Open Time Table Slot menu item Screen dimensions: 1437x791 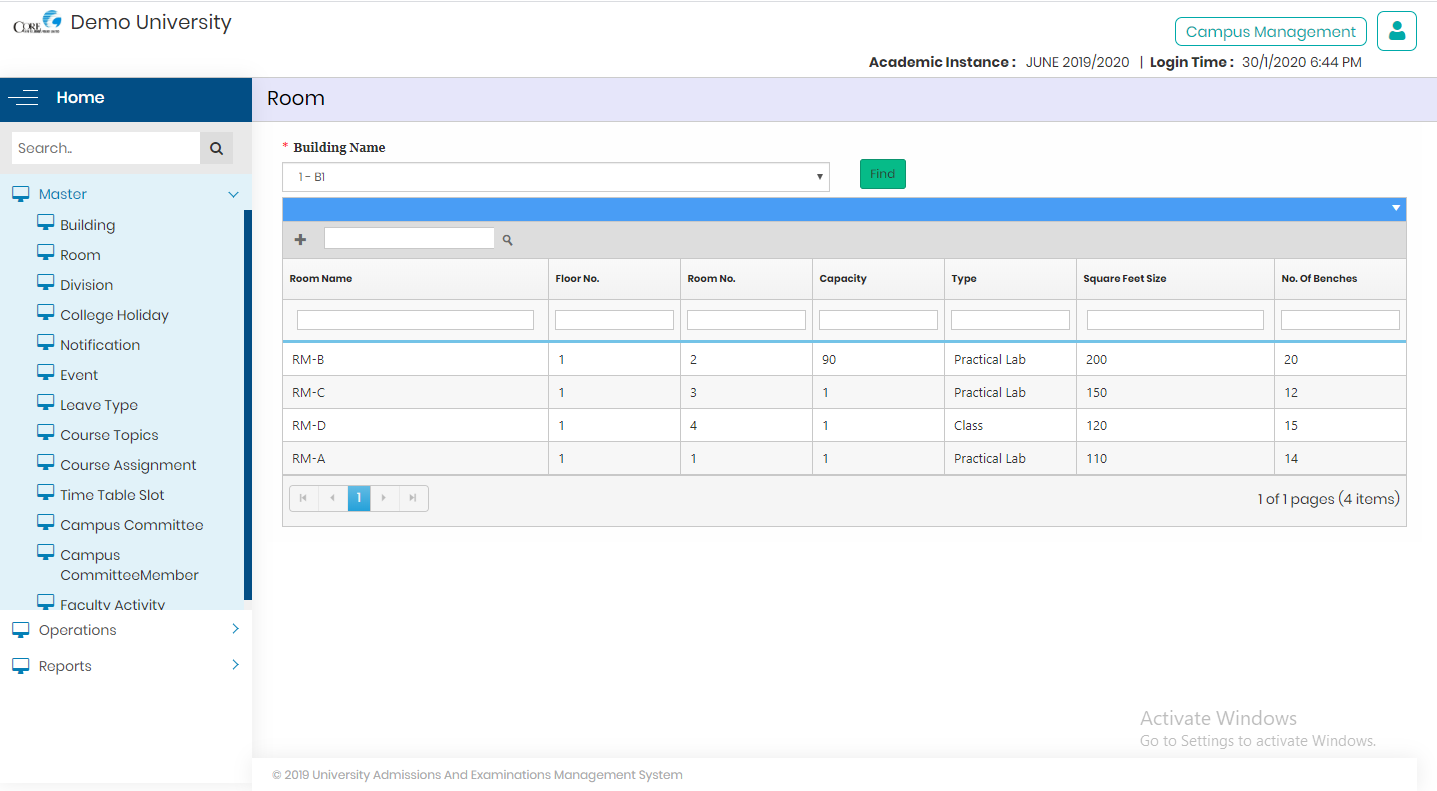coord(112,495)
